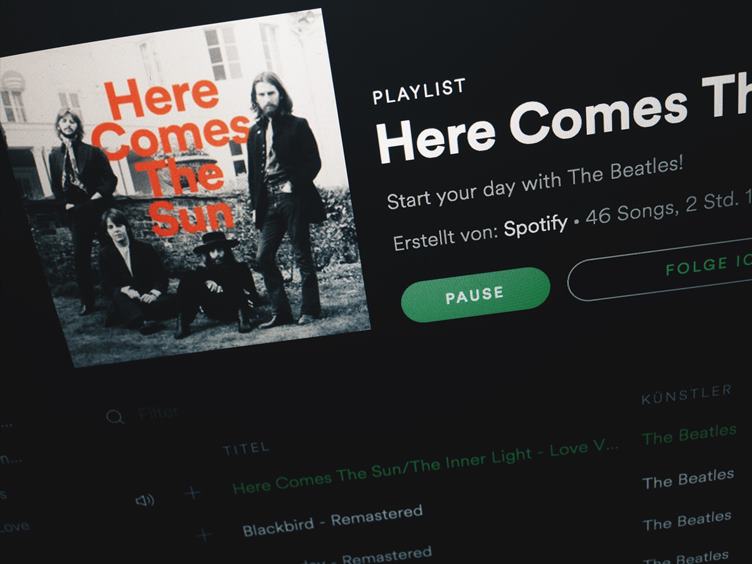Open the sidebar item ending in Love
Image resolution: width=752 pixels, height=564 pixels.
coord(15,527)
